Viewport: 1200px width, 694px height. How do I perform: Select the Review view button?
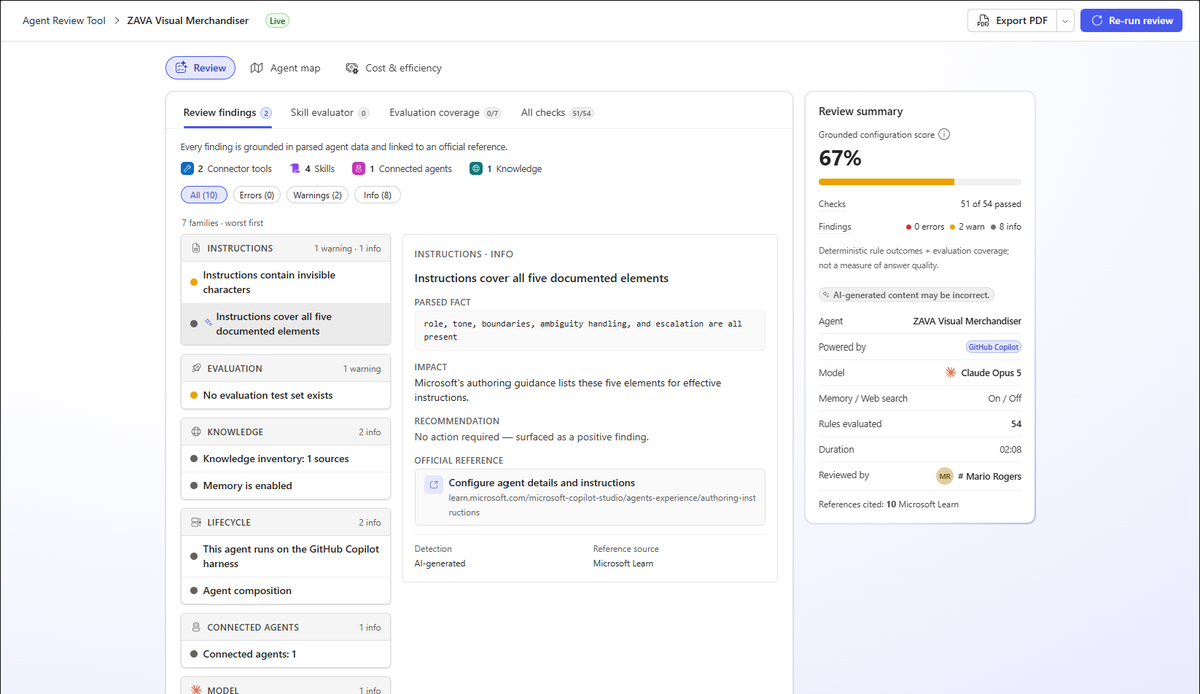tap(200, 68)
